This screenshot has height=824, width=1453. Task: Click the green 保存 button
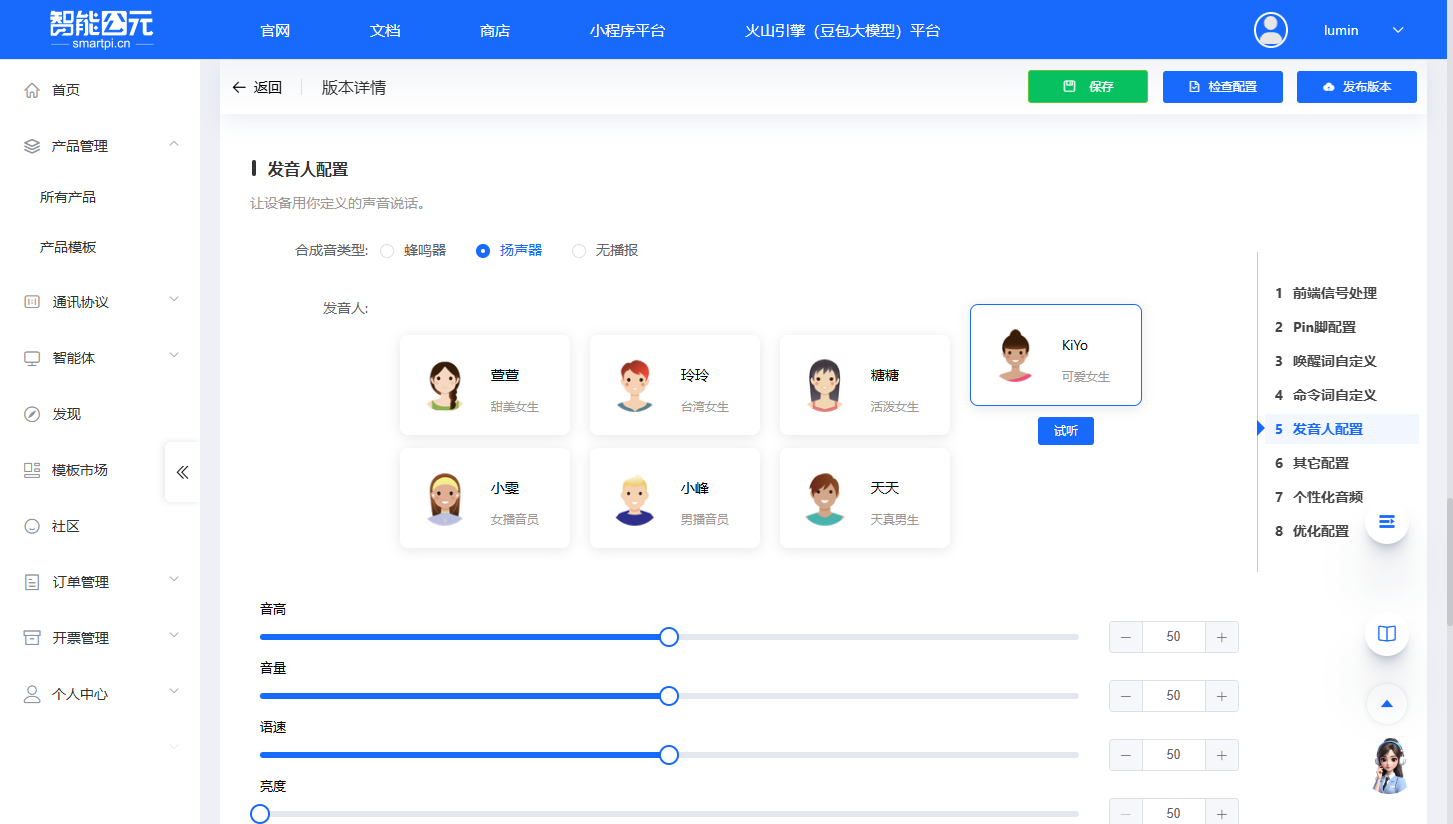click(x=1087, y=86)
